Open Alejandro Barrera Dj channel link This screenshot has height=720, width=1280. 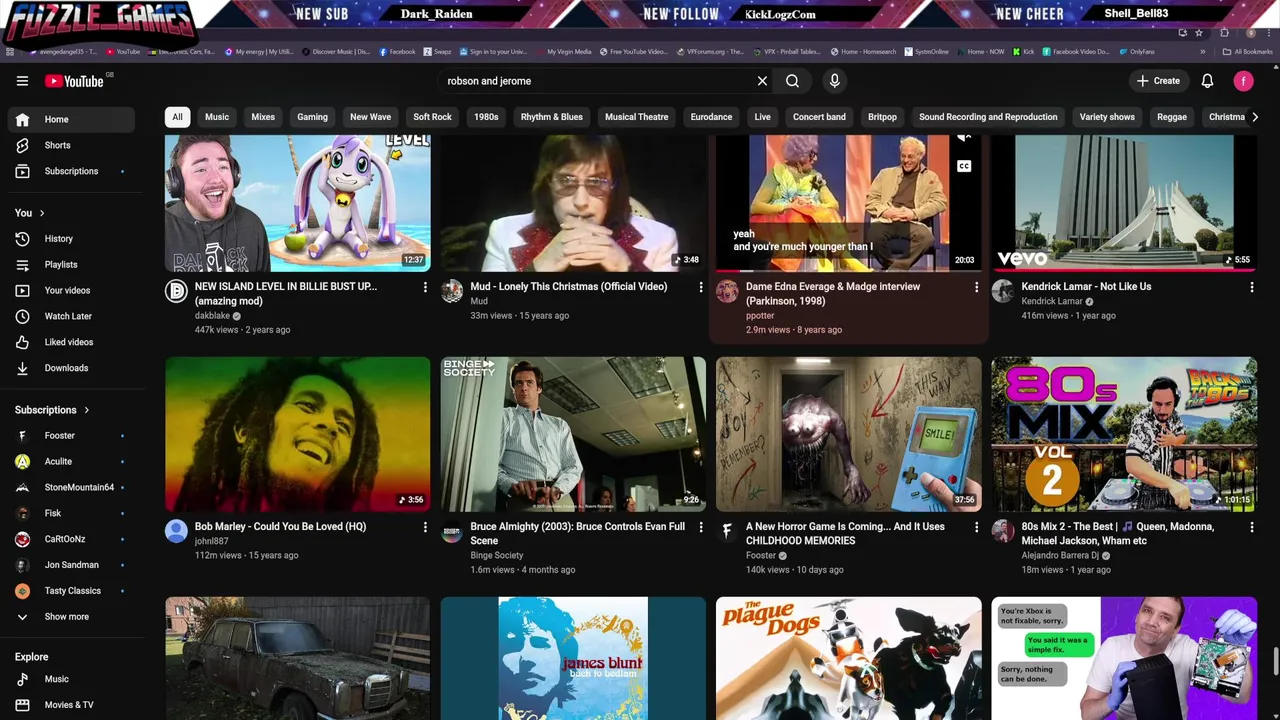tap(1060, 555)
